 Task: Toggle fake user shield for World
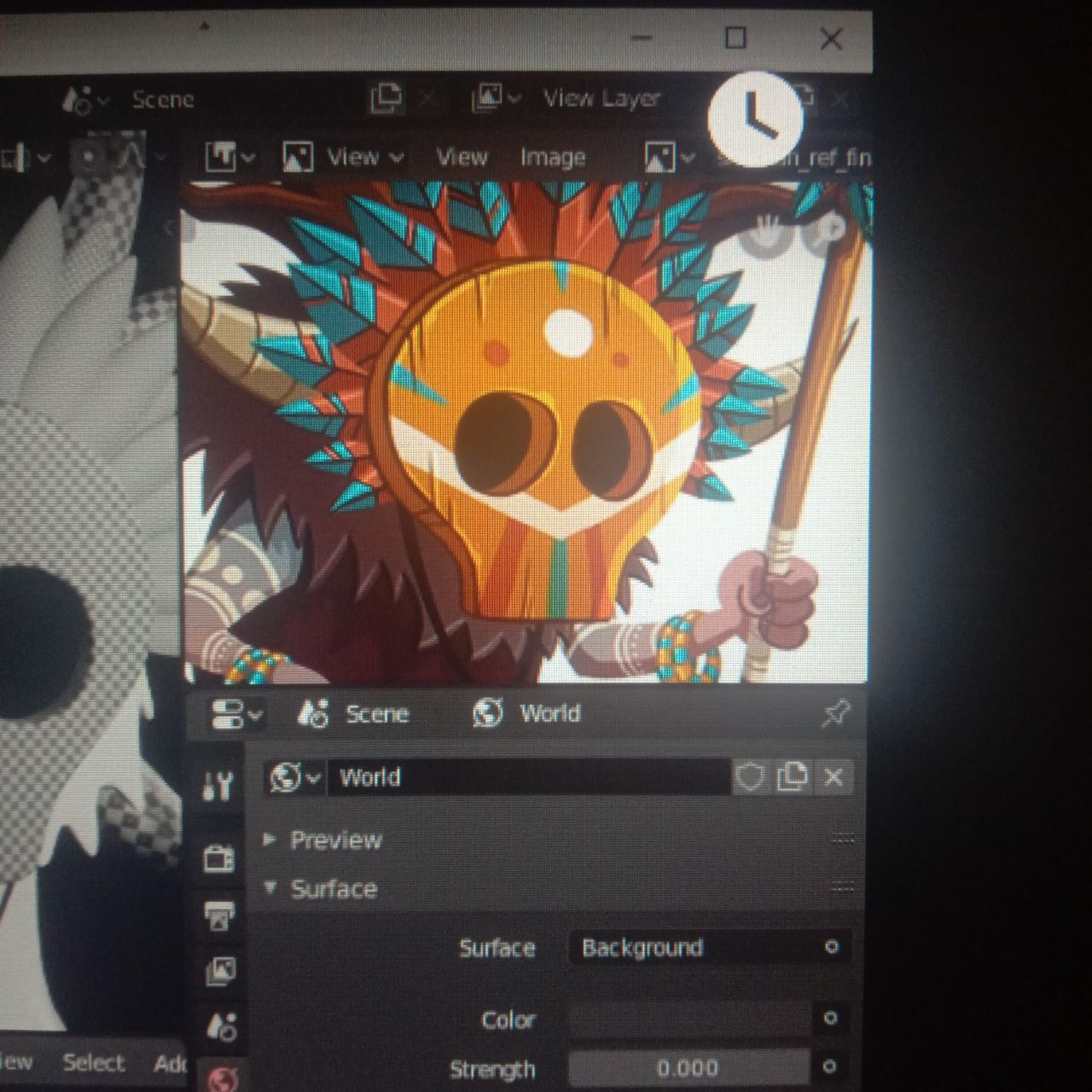pyautogui.click(x=750, y=777)
